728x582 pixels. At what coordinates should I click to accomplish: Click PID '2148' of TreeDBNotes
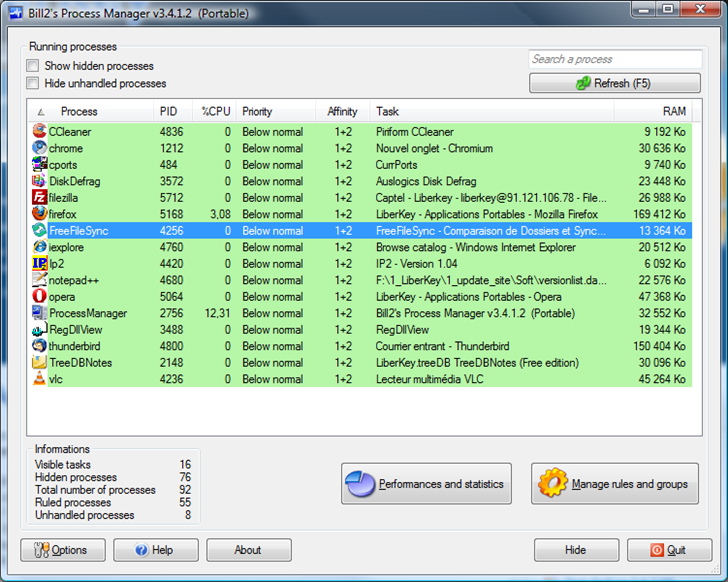pyautogui.click(x=171, y=362)
